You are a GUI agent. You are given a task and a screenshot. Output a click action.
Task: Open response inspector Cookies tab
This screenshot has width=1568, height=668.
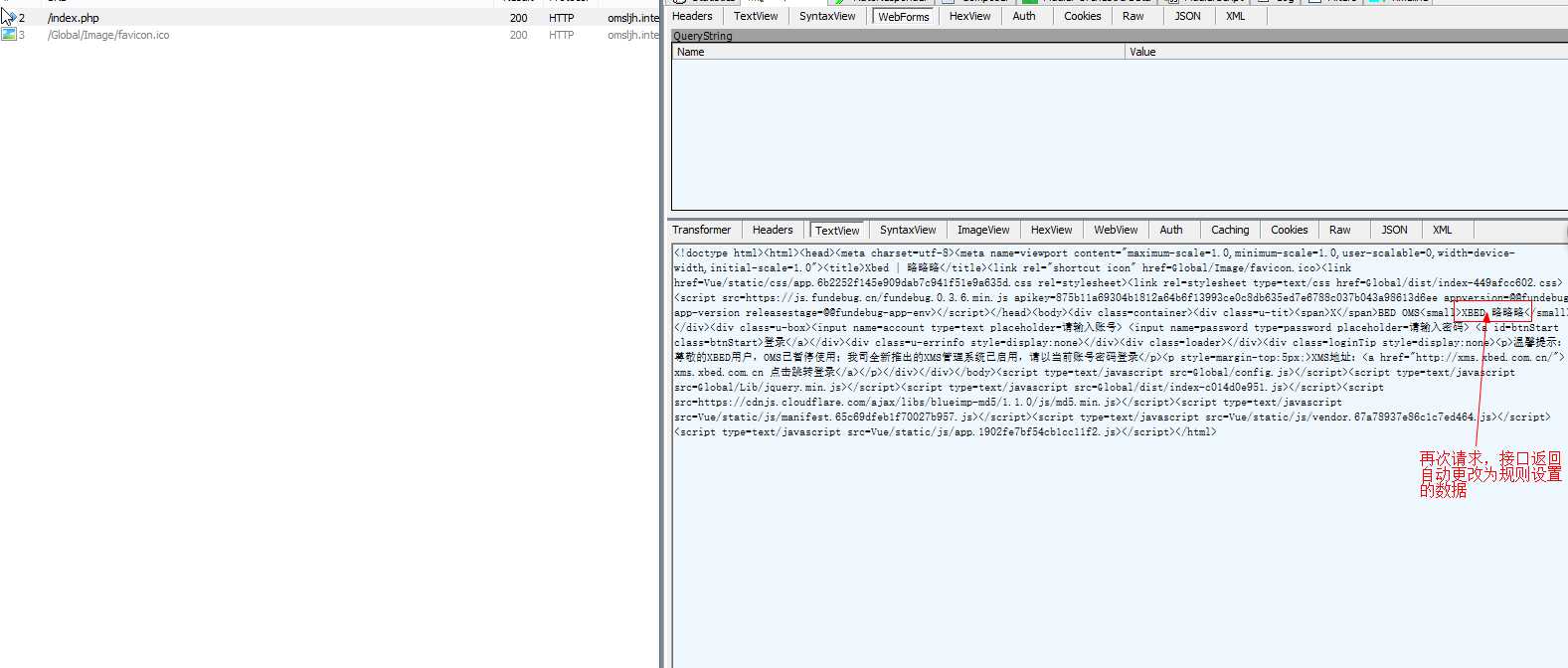(x=1289, y=230)
